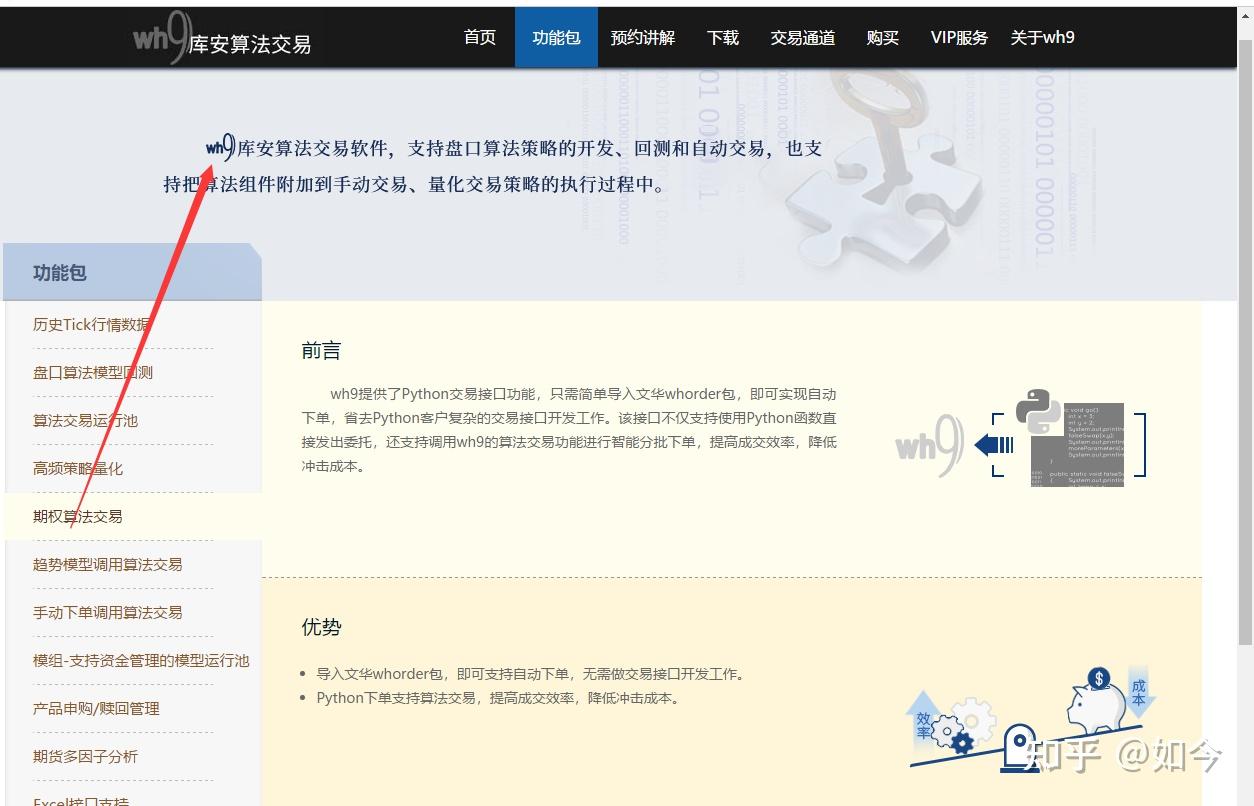The width and height of the screenshot is (1254, 806).
Task: Click the Excel接口支持 sidebar entry
Action: 79,800
